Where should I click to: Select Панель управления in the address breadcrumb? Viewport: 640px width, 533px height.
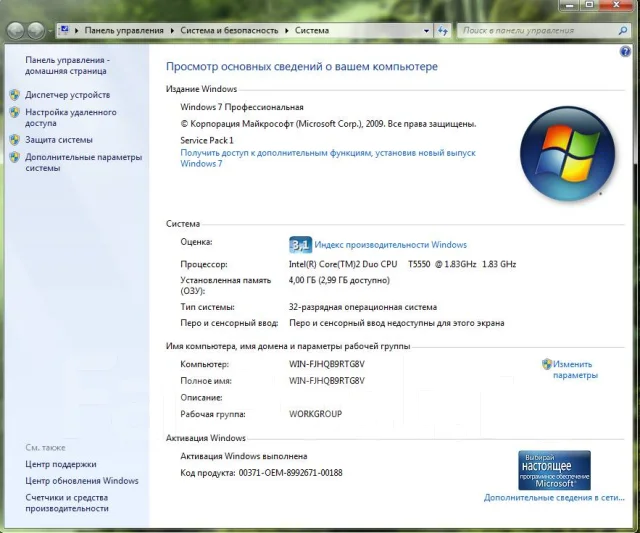pos(124,31)
